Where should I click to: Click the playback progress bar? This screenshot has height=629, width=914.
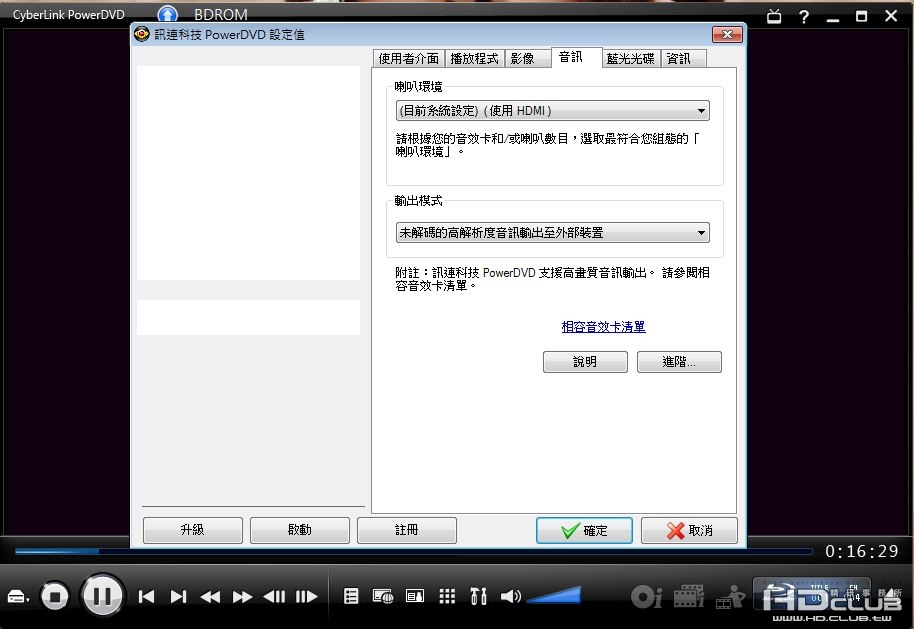click(x=413, y=551)
